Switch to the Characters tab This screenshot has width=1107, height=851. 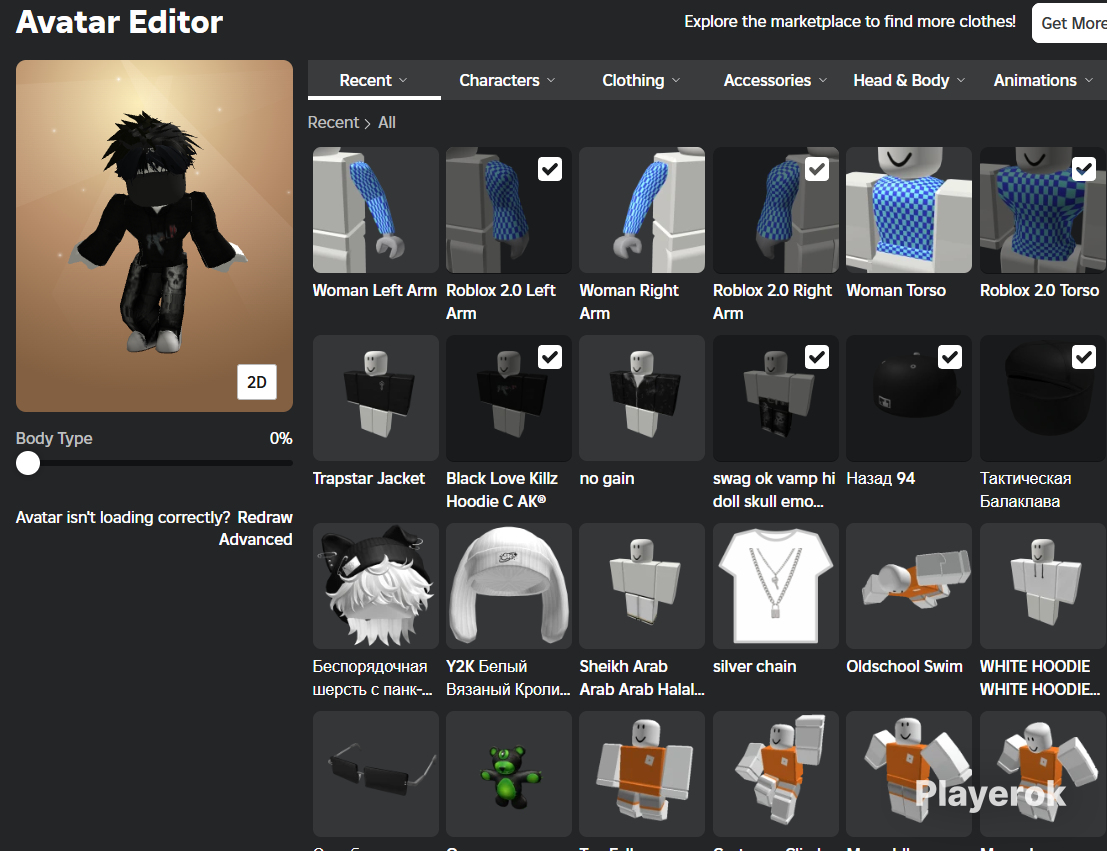click(507, 80)
